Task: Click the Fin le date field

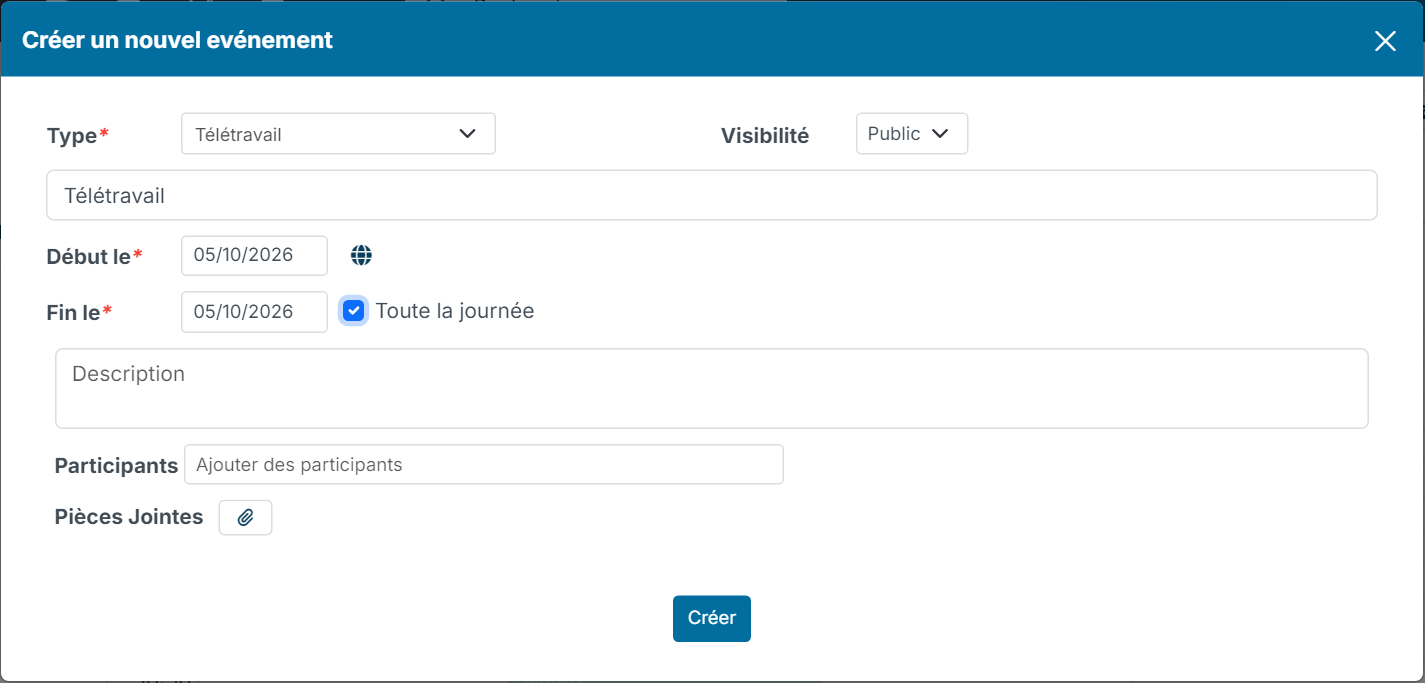Action: click(x=254, y=312)
